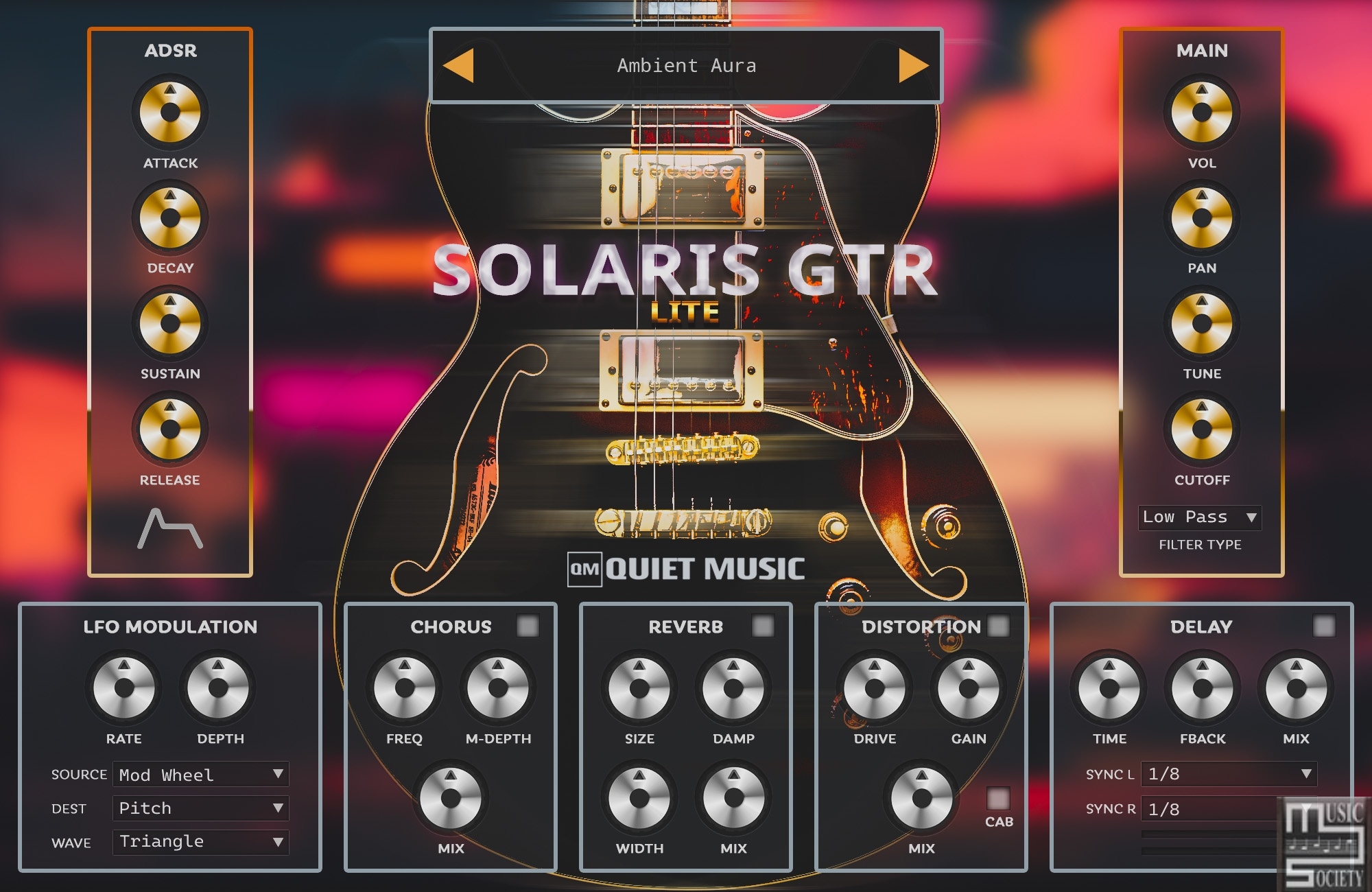This screenshot has height=892, width=1372.
Task: Click the TUNE knob in Main
Action: pyautogui.click(x=1202, y=324)
